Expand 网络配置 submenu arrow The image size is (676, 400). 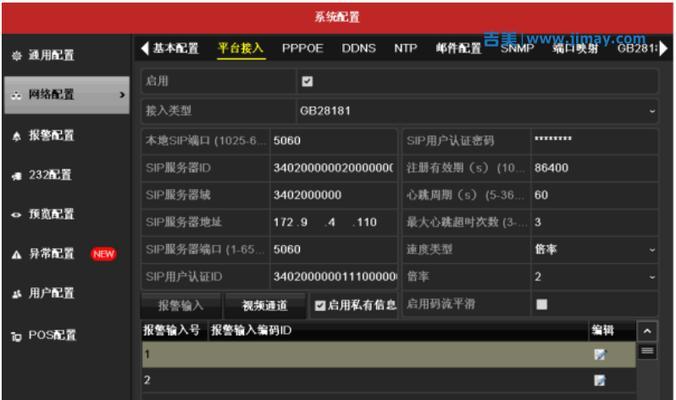[x=122, y=95]
